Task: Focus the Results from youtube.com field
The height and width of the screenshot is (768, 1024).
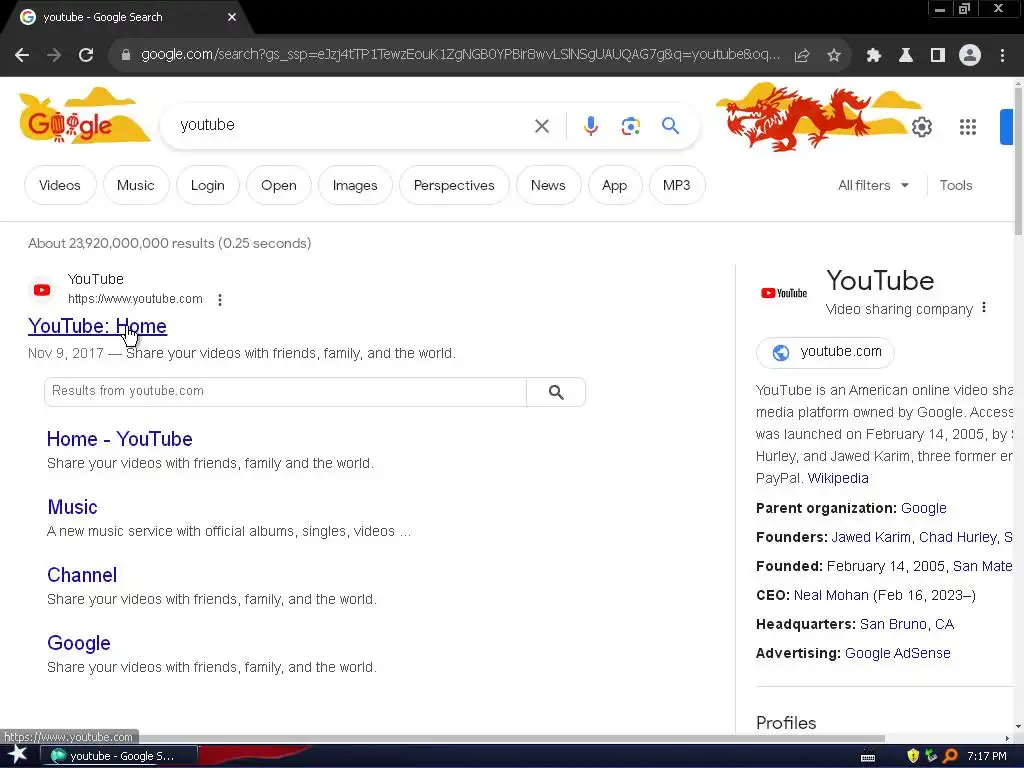Action: 285,392
